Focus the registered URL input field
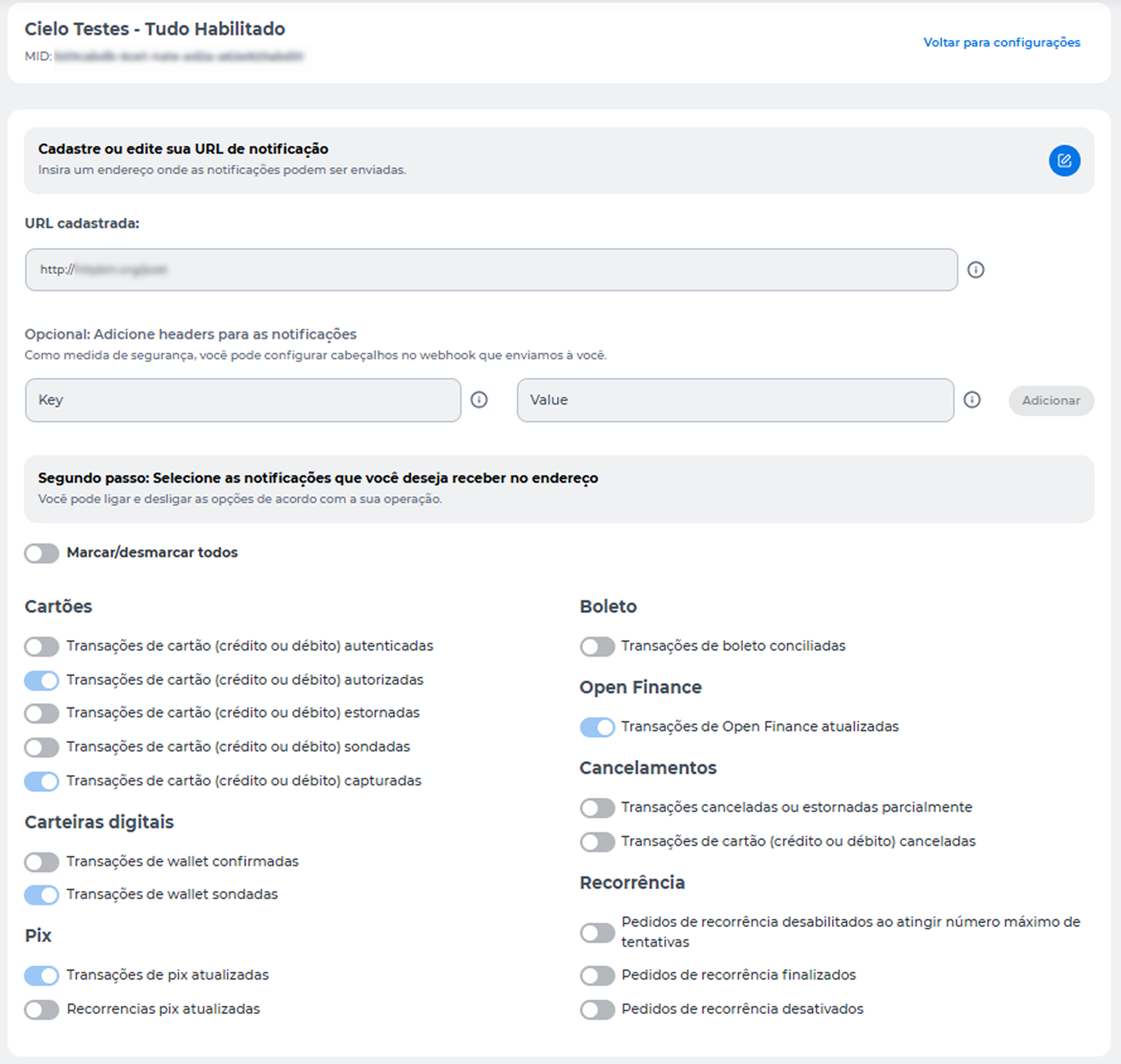This screenshot has width=1121, height=1064. 491,270
